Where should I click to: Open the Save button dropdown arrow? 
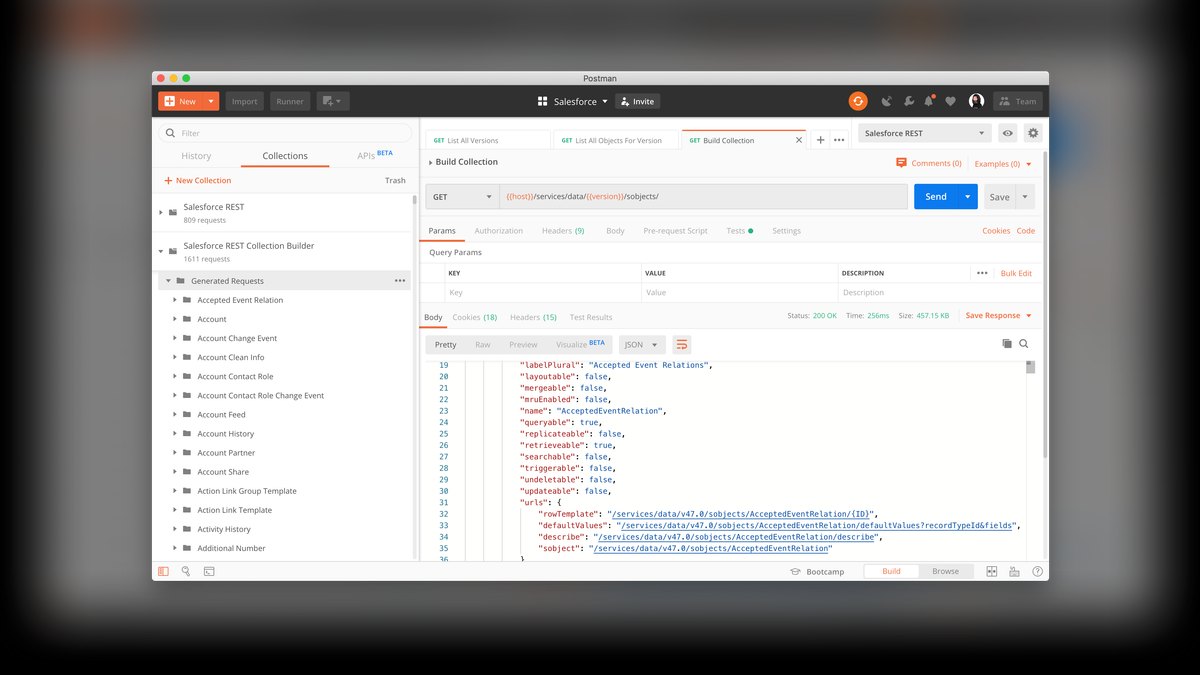coord(1025,197)
